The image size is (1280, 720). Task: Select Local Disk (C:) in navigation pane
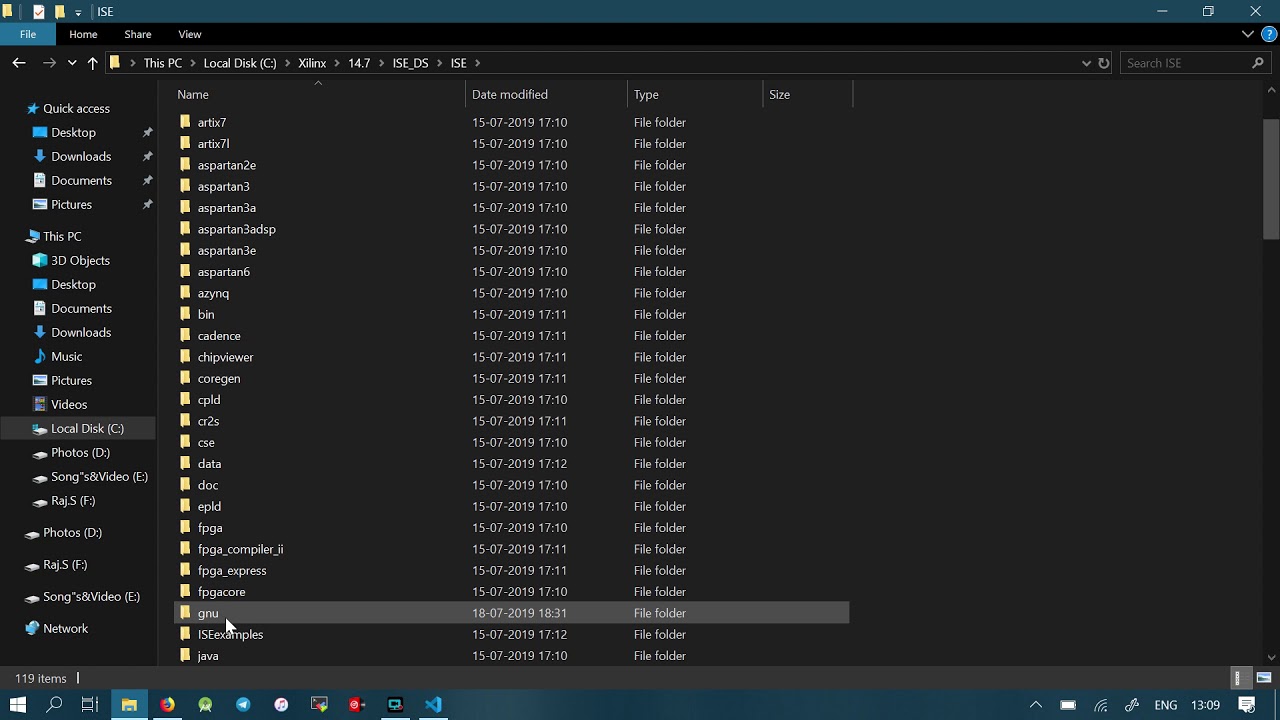[87, 428]
